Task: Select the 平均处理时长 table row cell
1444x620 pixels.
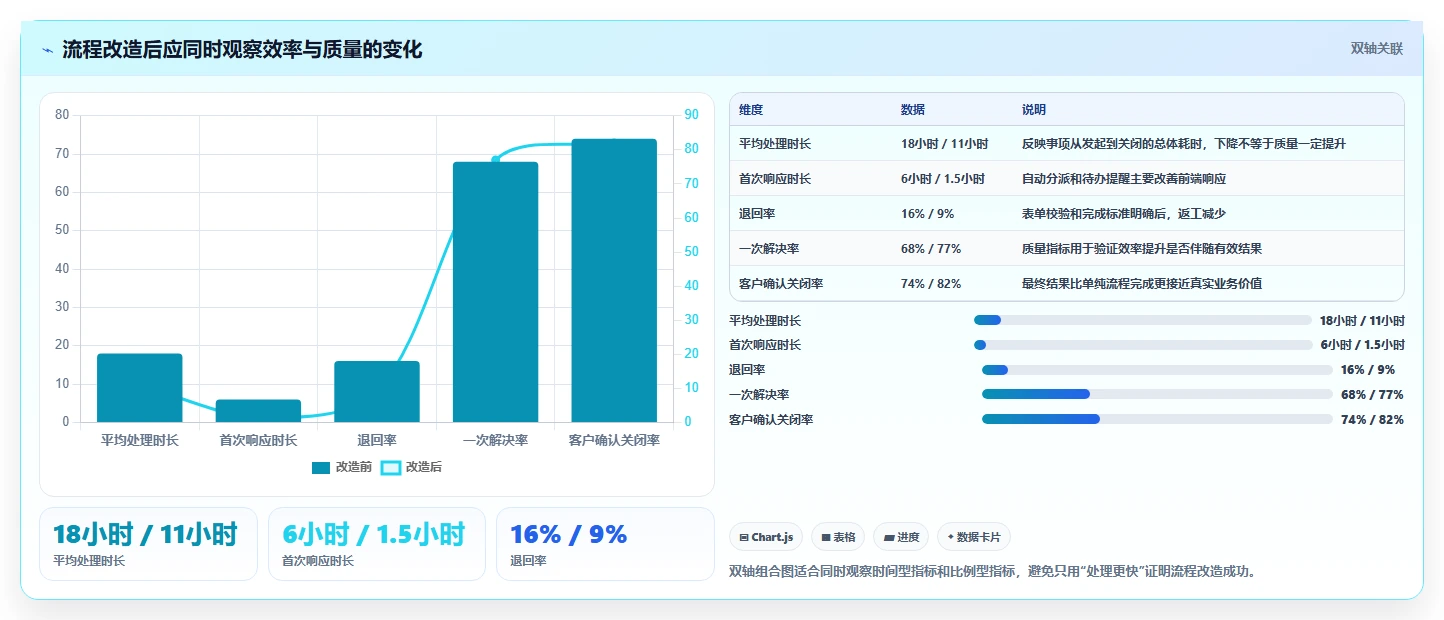Action: (x=775, y=144)
